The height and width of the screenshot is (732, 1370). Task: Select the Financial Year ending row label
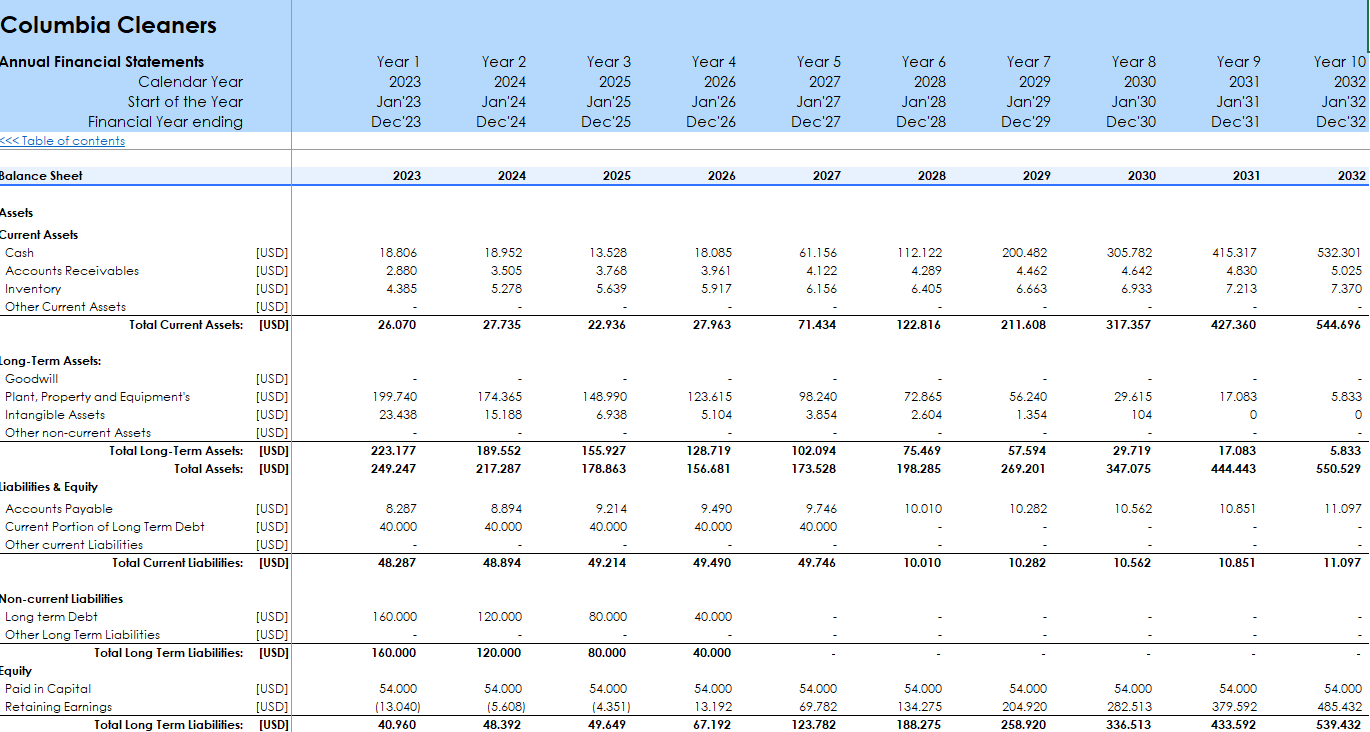tap(165, 122)
